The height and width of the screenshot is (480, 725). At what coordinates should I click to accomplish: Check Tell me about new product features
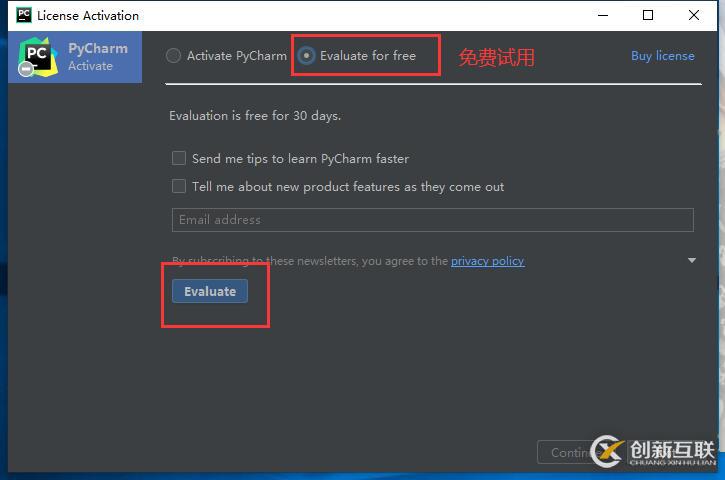coord(179,186)
